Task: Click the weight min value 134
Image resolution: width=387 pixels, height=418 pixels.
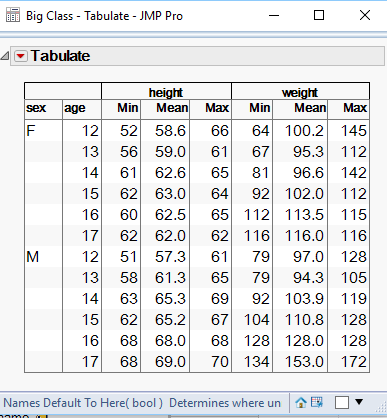Action: point(257,362)
